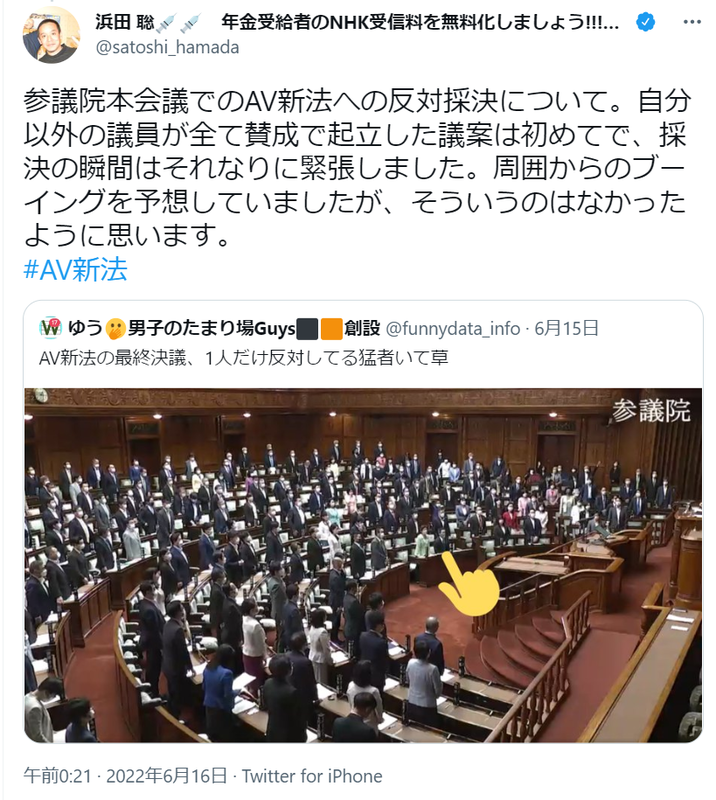Open the #AV新法 hashtag link

75,269
